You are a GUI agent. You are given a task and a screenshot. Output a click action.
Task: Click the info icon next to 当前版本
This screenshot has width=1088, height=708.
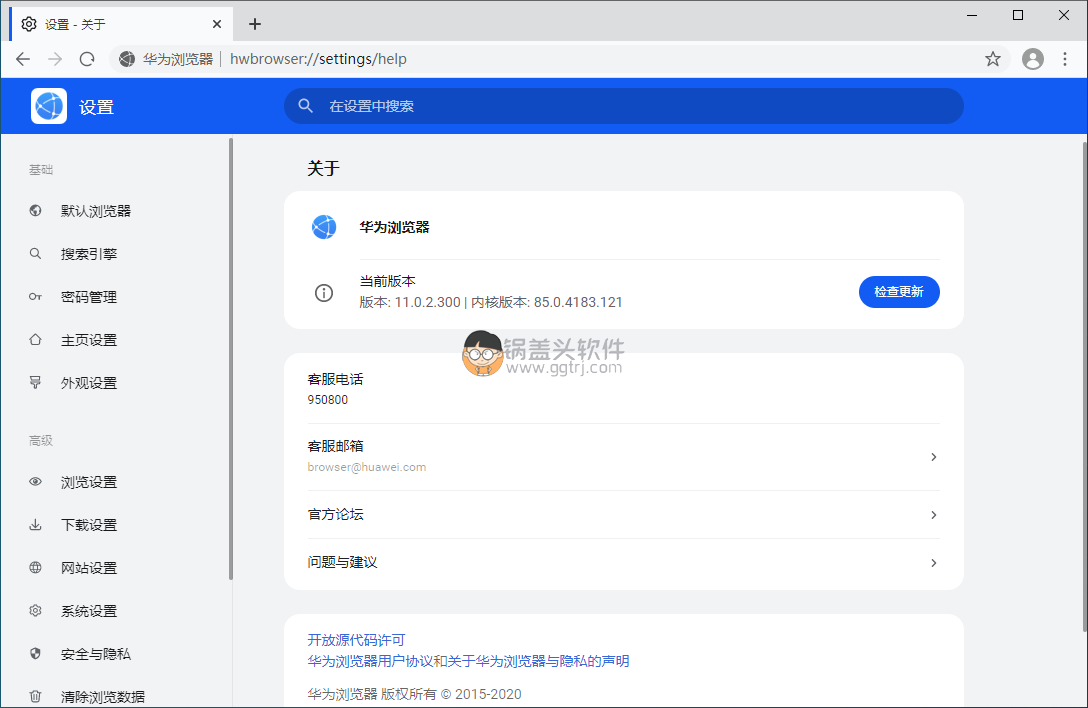pos(324,293)
